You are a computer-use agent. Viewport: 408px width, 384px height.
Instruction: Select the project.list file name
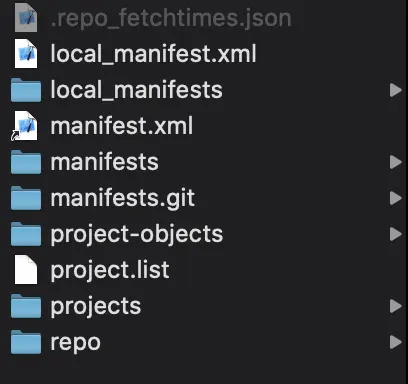110,271
